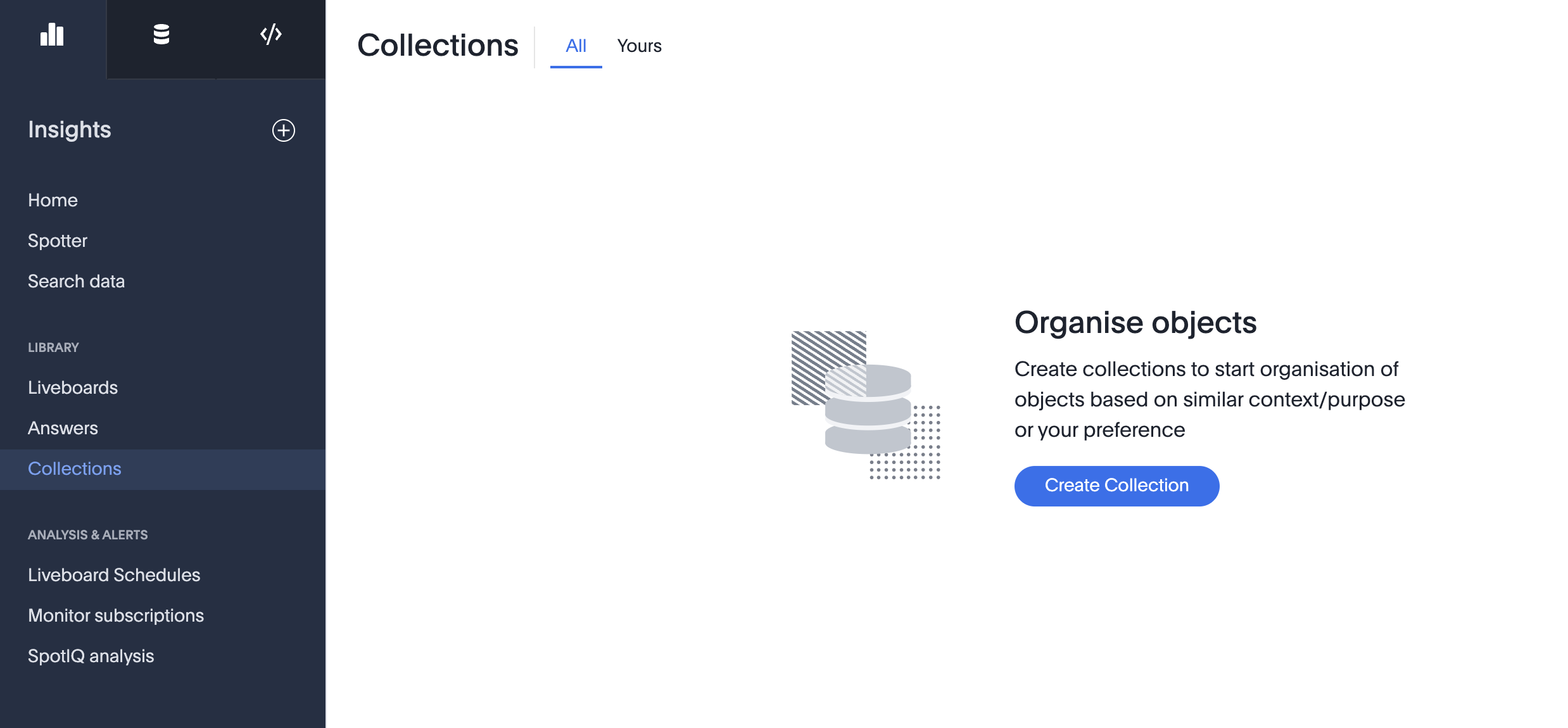Select Collections in the sidebar

[x=75, y=468]
